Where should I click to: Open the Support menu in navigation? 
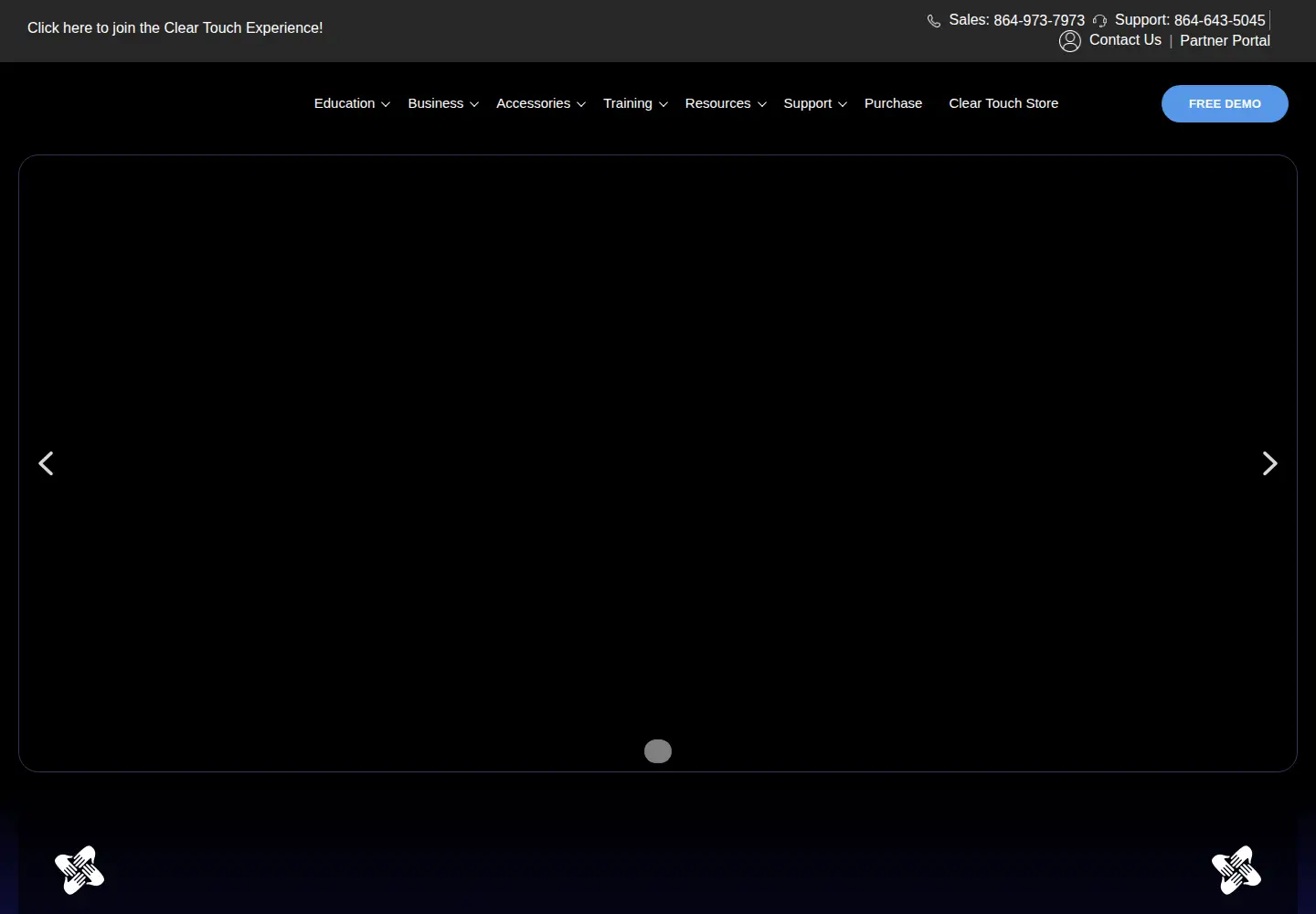[x=807, y=103]
